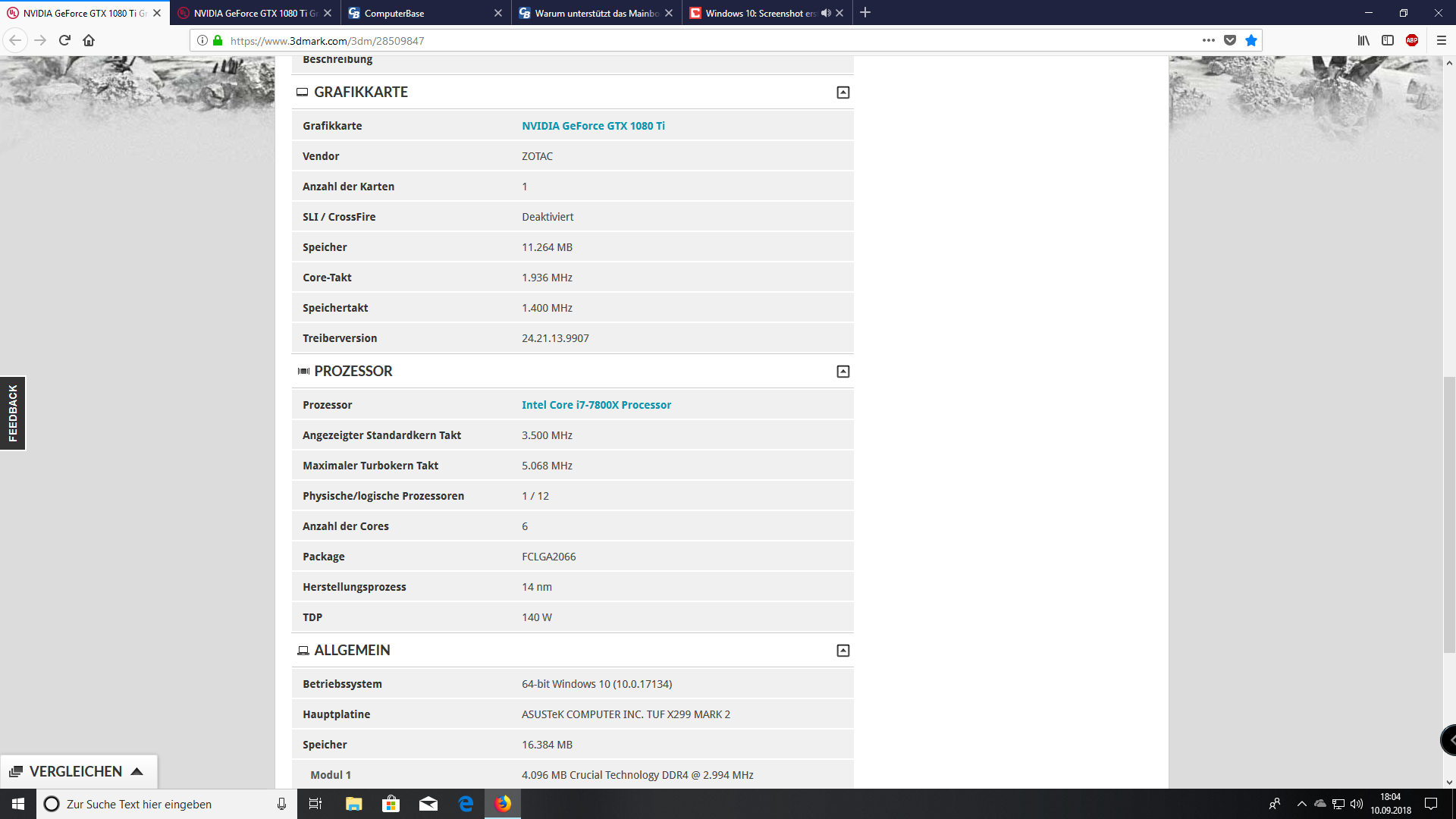Image resolution: width=1456 pixels, height=819 pixels.
Task: Click the FEEDBACK side button
Action: pos(13,413)
